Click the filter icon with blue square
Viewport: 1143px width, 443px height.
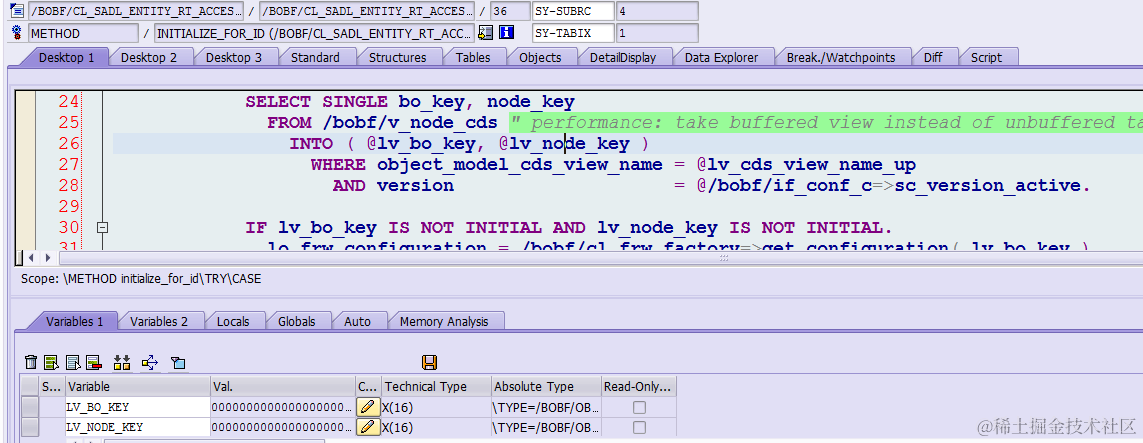point(178,362)
